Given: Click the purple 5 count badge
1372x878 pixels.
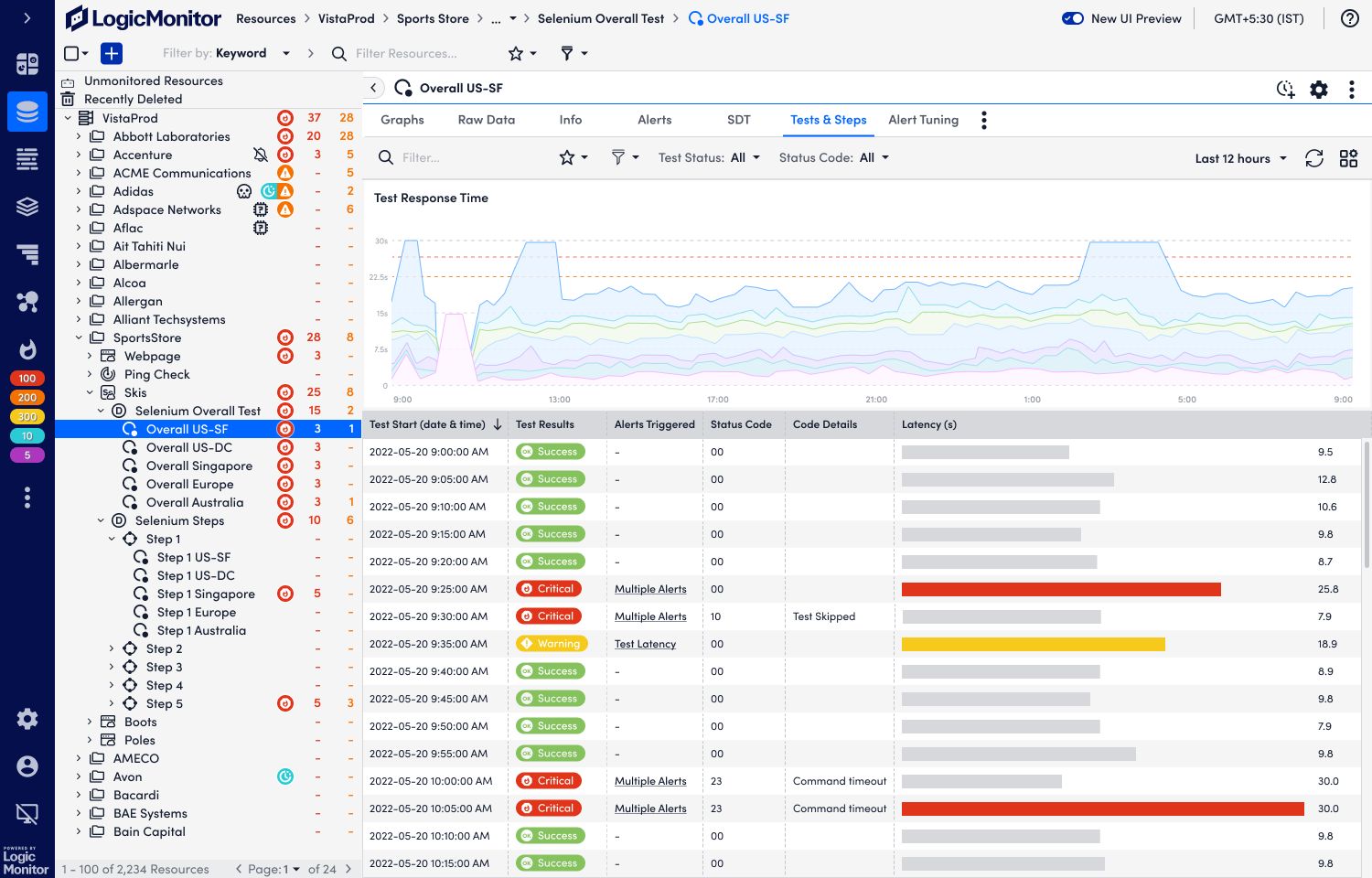Looking at the screenshot, I should point(27,455).
